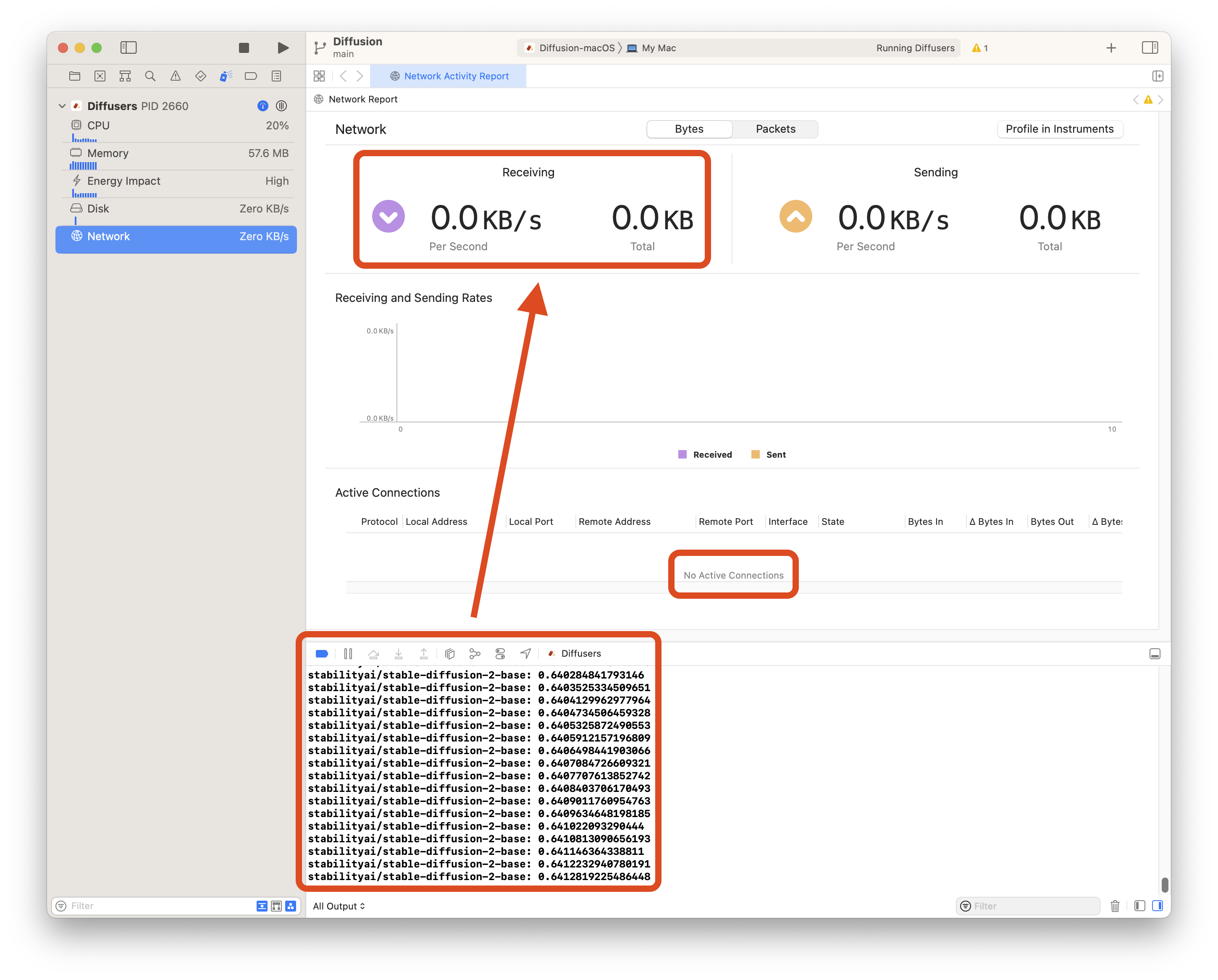Clear the console with trash icon
The image size is (1218, 980).
1115,906
